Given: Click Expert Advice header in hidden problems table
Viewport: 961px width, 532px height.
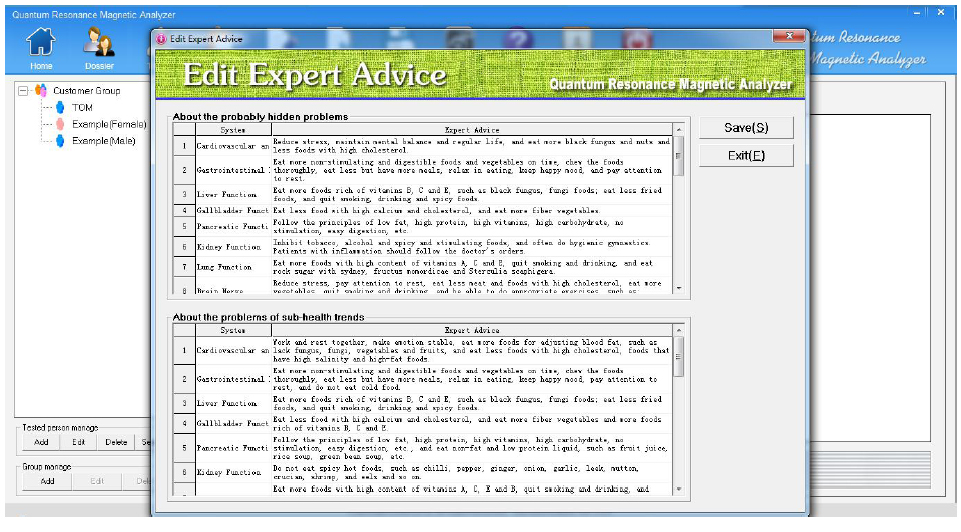Looking at the screenshot, I should click(472, 130).
